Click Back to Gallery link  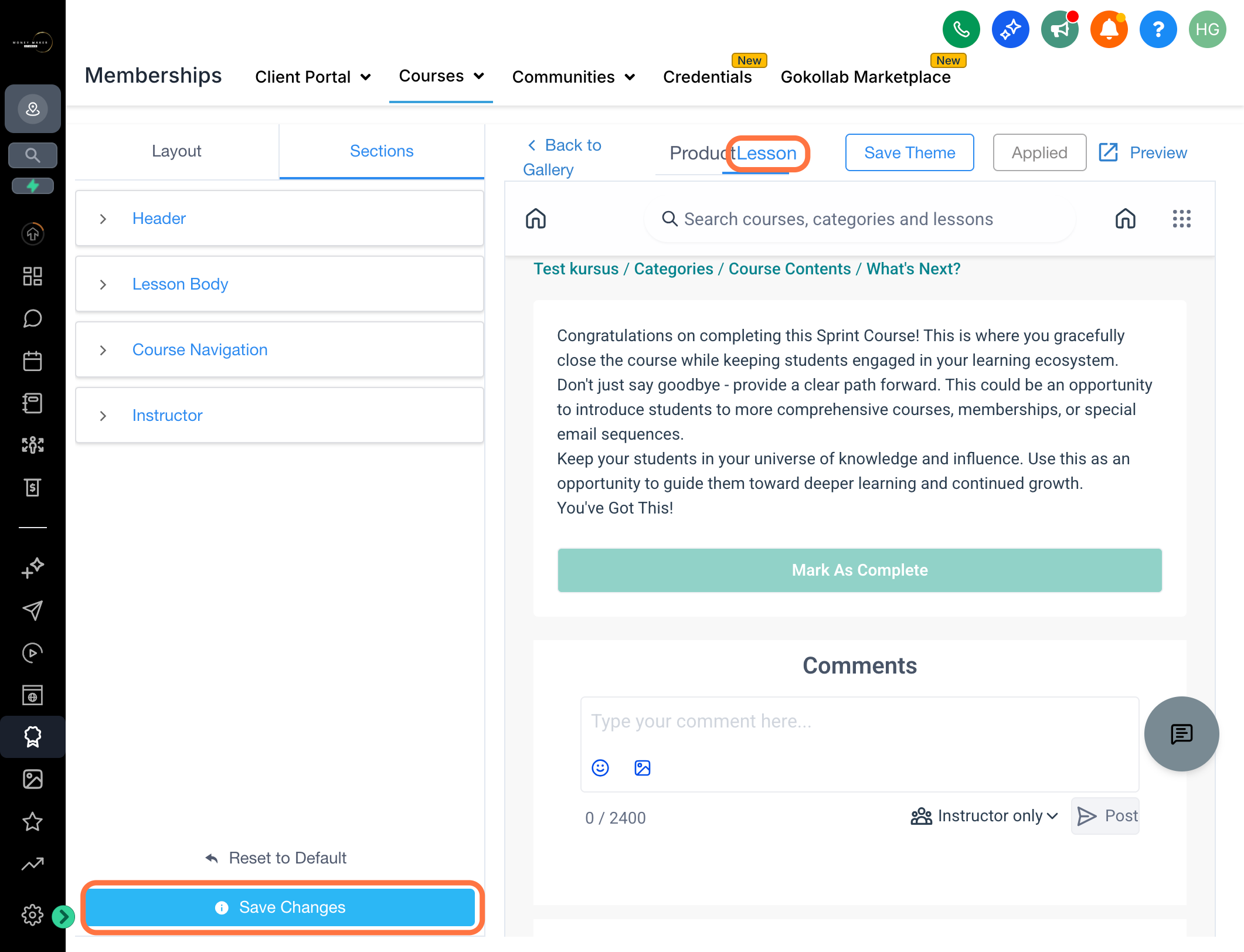coord(563,157)
